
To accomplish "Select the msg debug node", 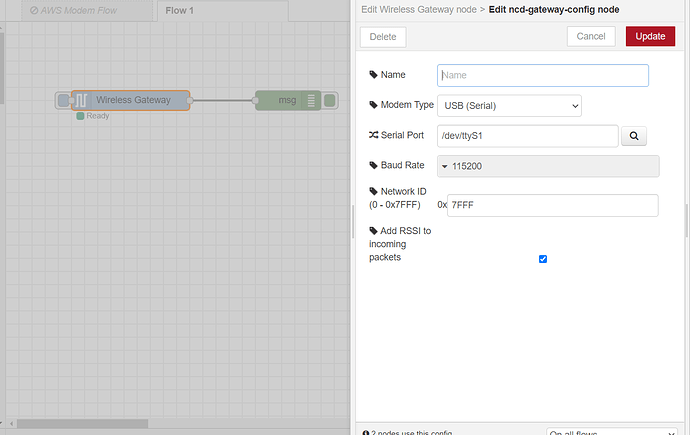I will tap(288, 100).
